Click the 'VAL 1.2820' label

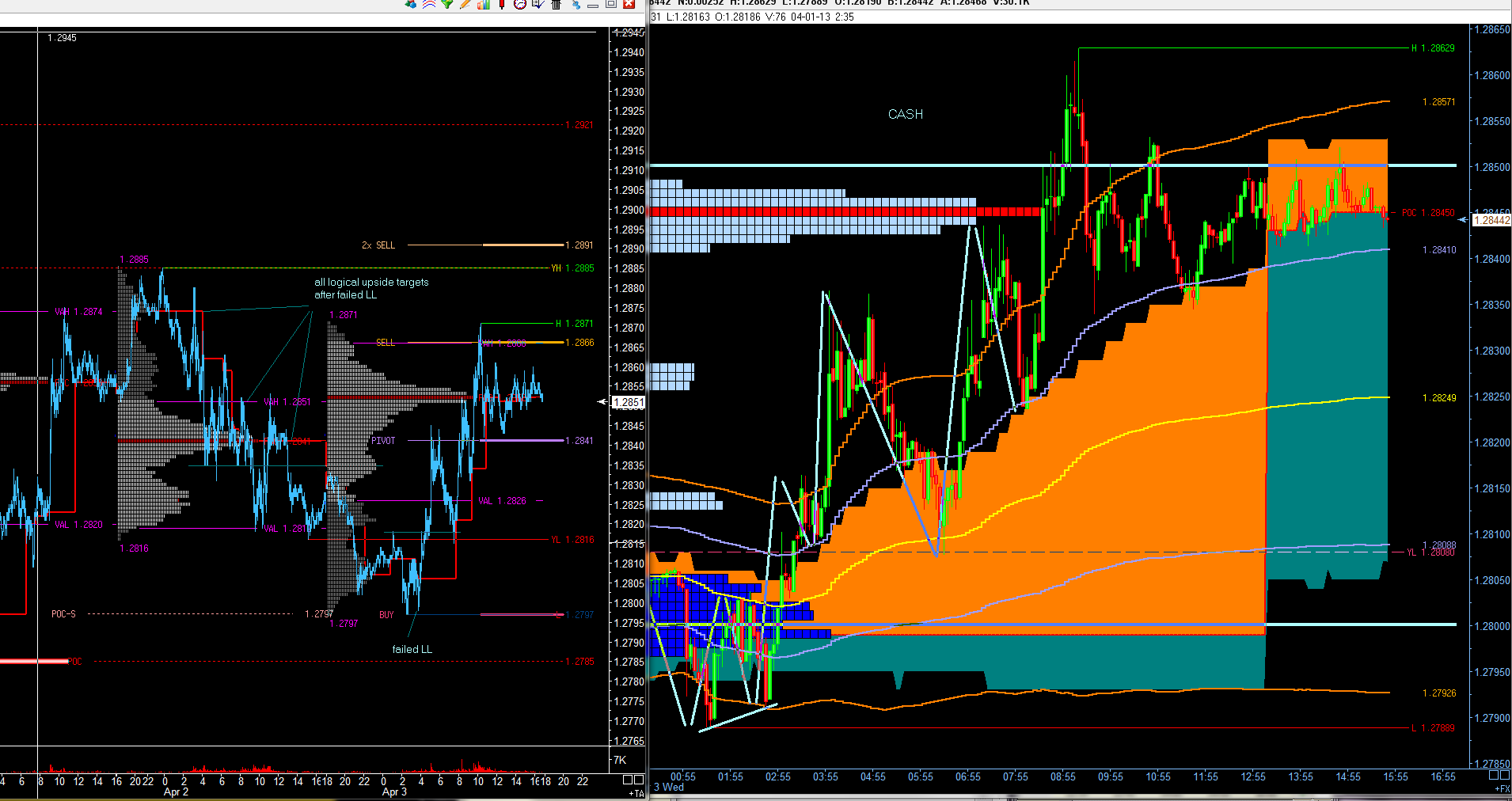click(78, 525)
